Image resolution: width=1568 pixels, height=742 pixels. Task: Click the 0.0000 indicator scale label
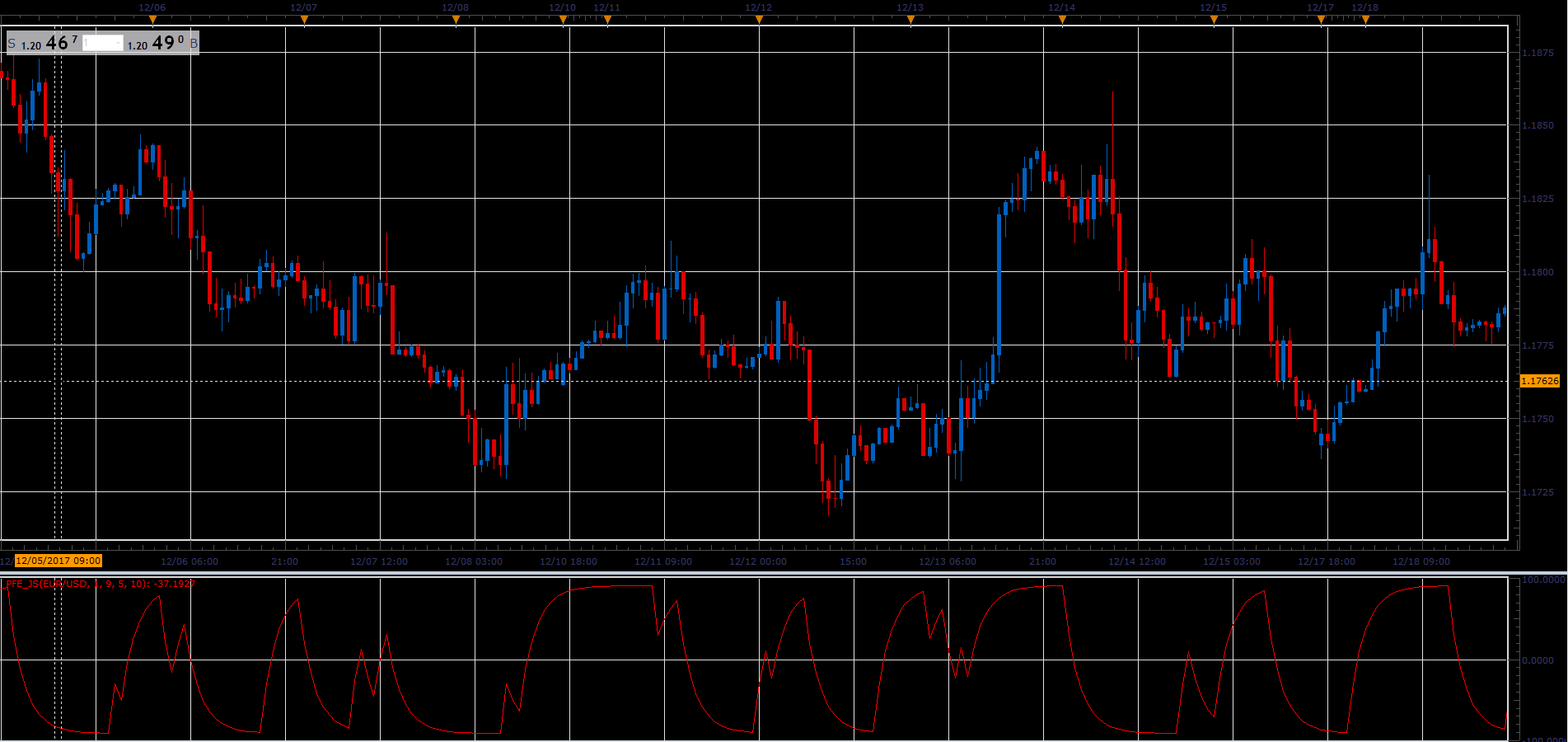[1538, 660]
